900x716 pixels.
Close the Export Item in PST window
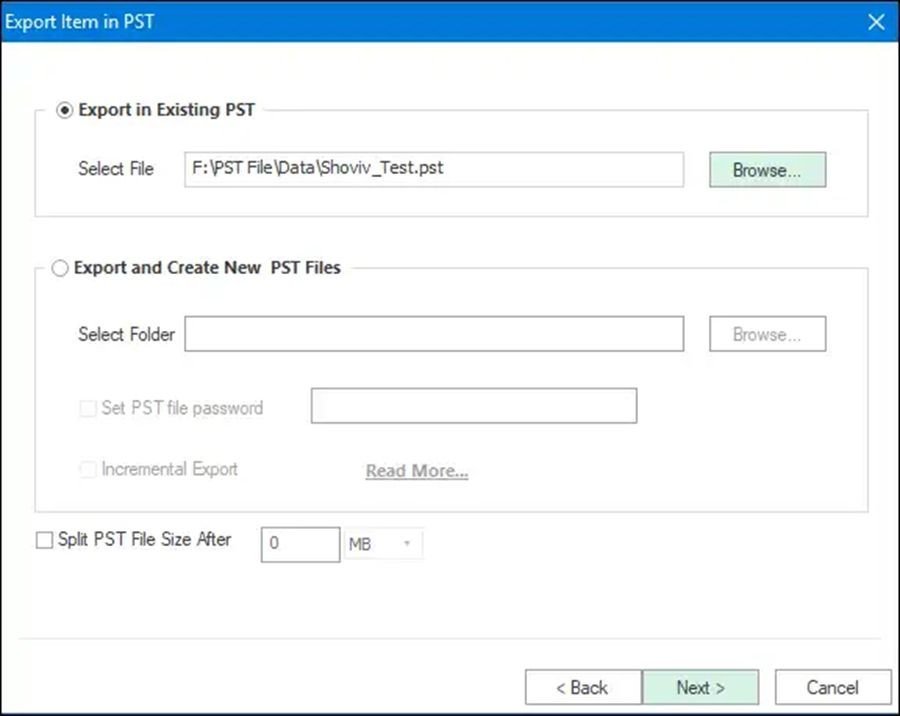point(876,22)
